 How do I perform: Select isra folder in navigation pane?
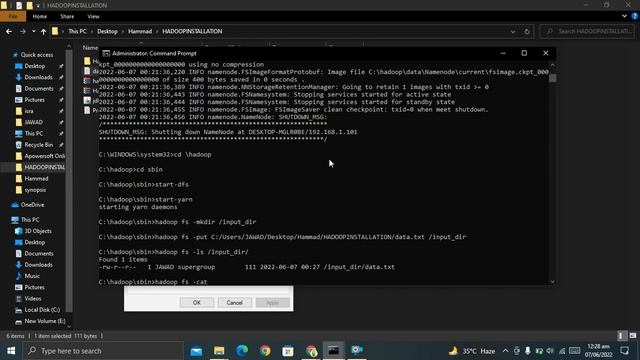coord(29,111)
